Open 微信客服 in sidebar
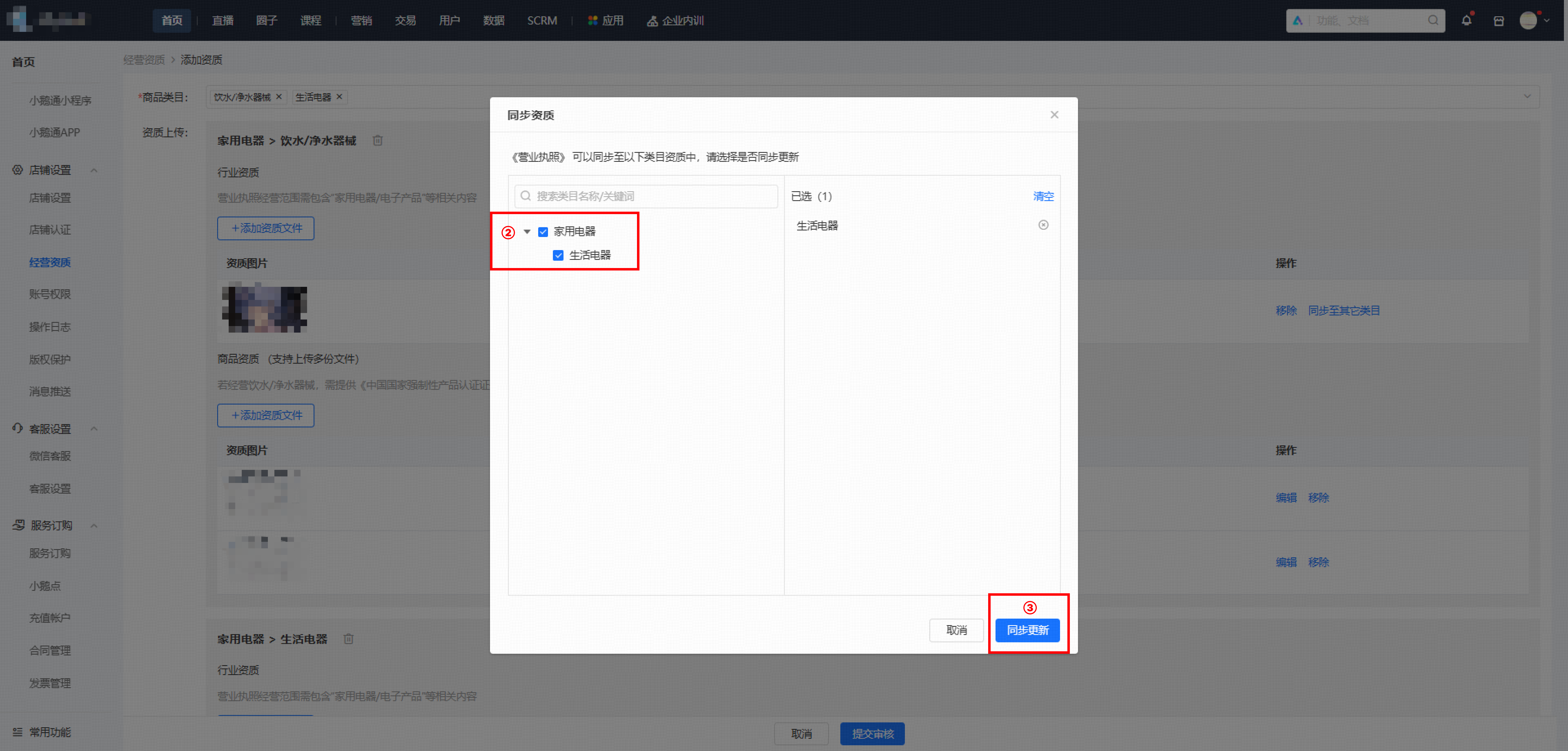The height and width of the screenshot is (751, 1568). click(x=50, y=456)
